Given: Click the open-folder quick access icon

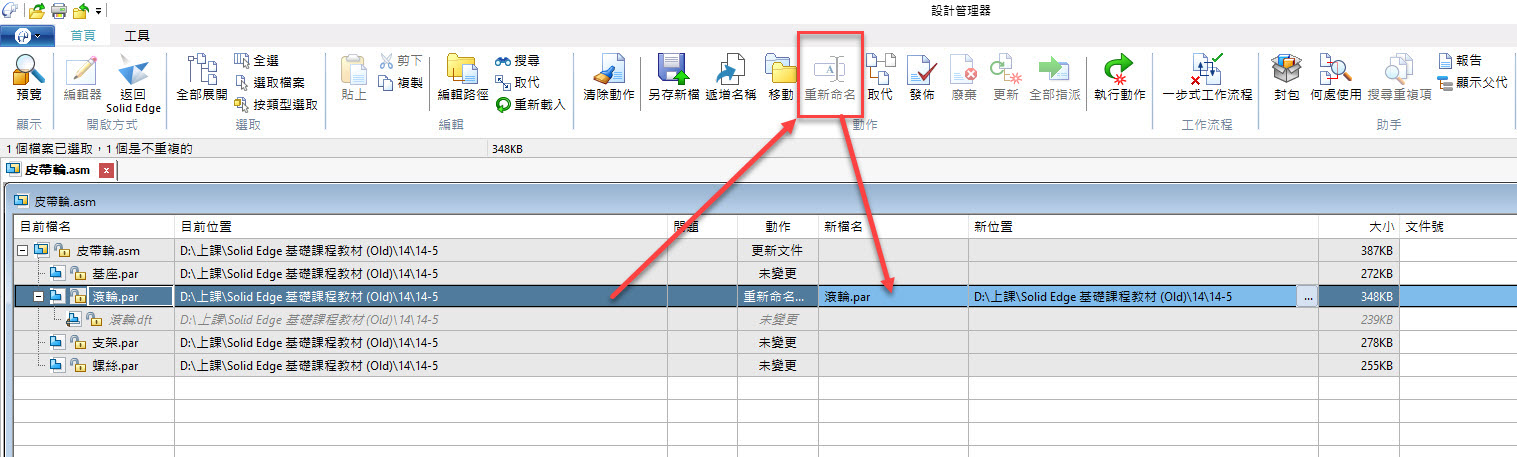Looking at the screenshot, I should point(37,11).
